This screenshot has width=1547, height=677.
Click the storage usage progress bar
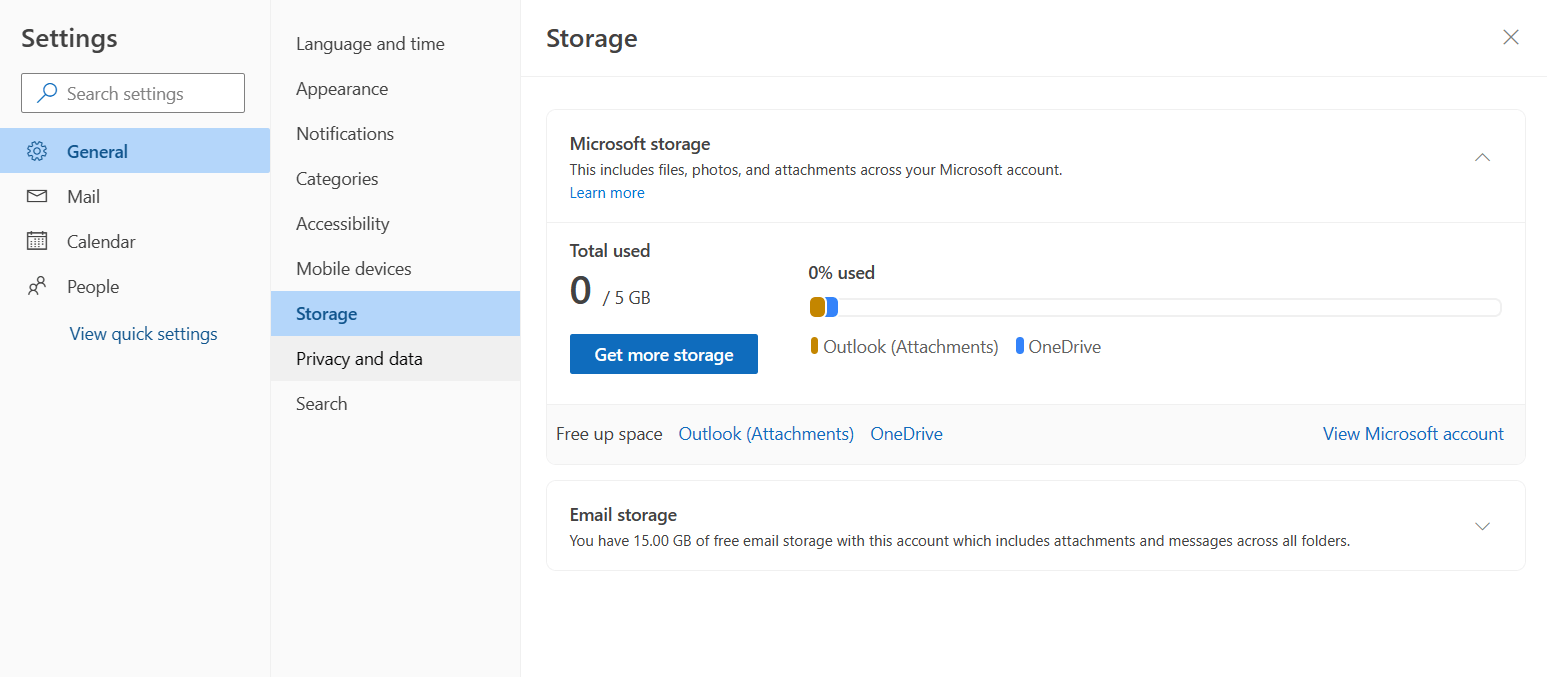pyautogui.click(x=1155, y=307)
